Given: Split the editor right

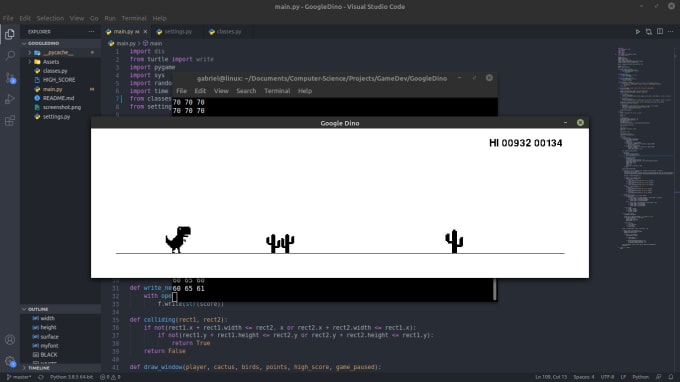Looking at the screenshot, I should (660, 32).
